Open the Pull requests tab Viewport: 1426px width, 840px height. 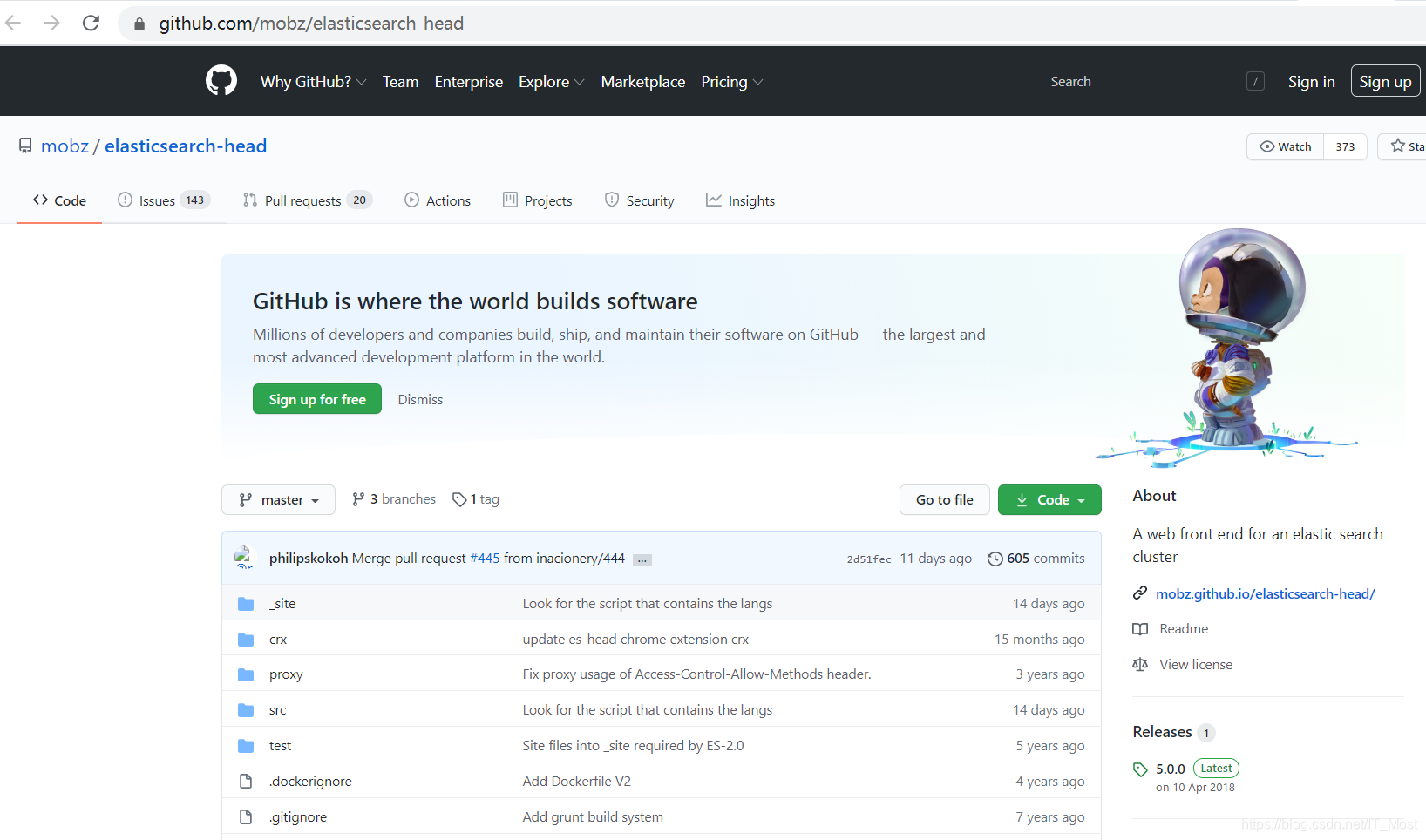tap(307, 200)
